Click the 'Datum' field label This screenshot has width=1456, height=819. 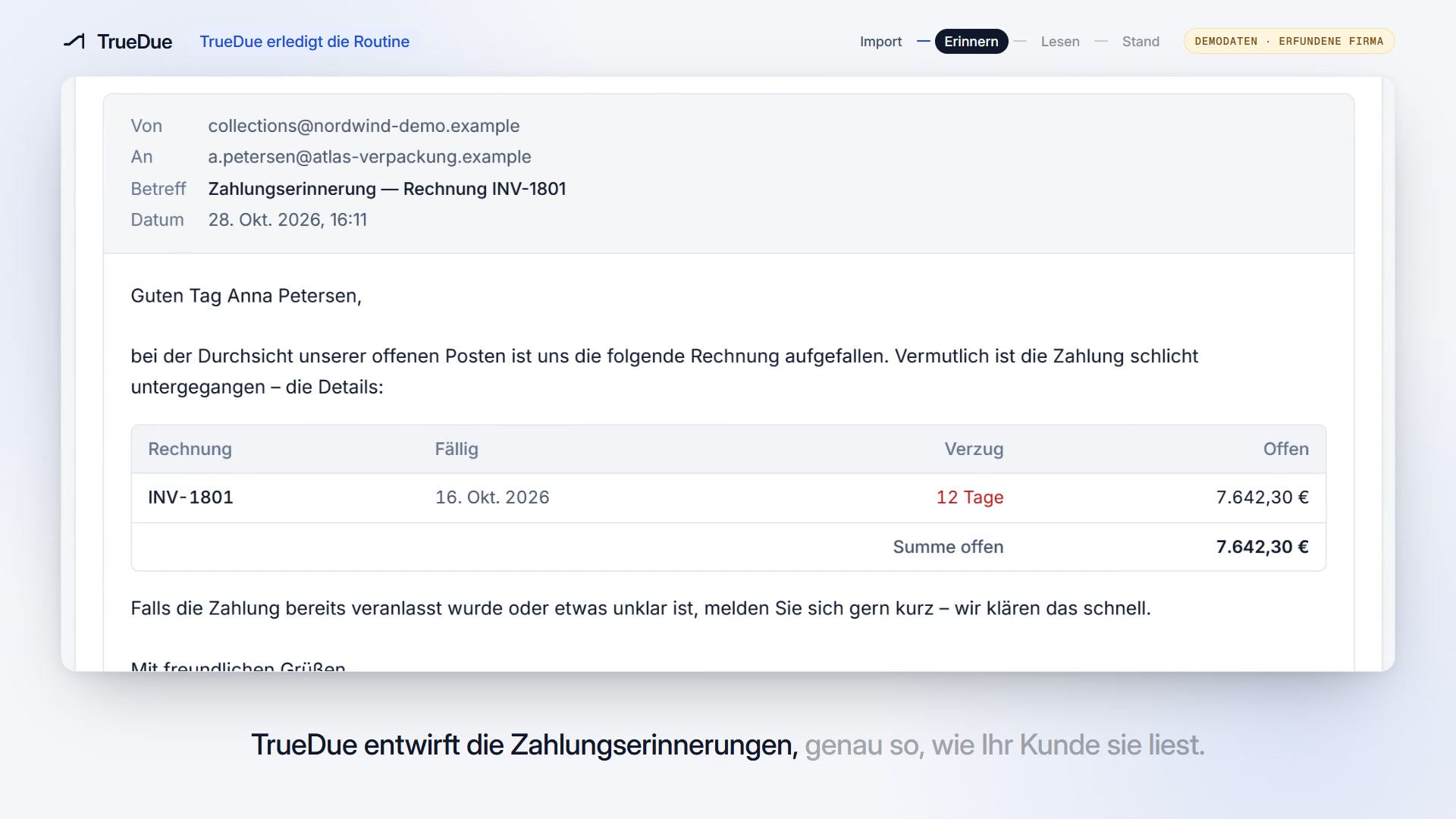click(157, 220)
